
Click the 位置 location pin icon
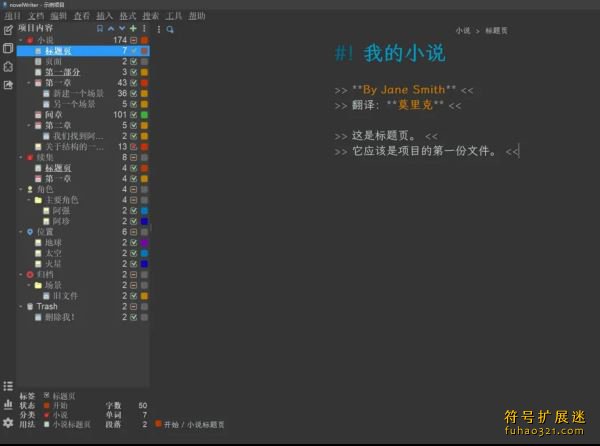(x=30, y=232)
